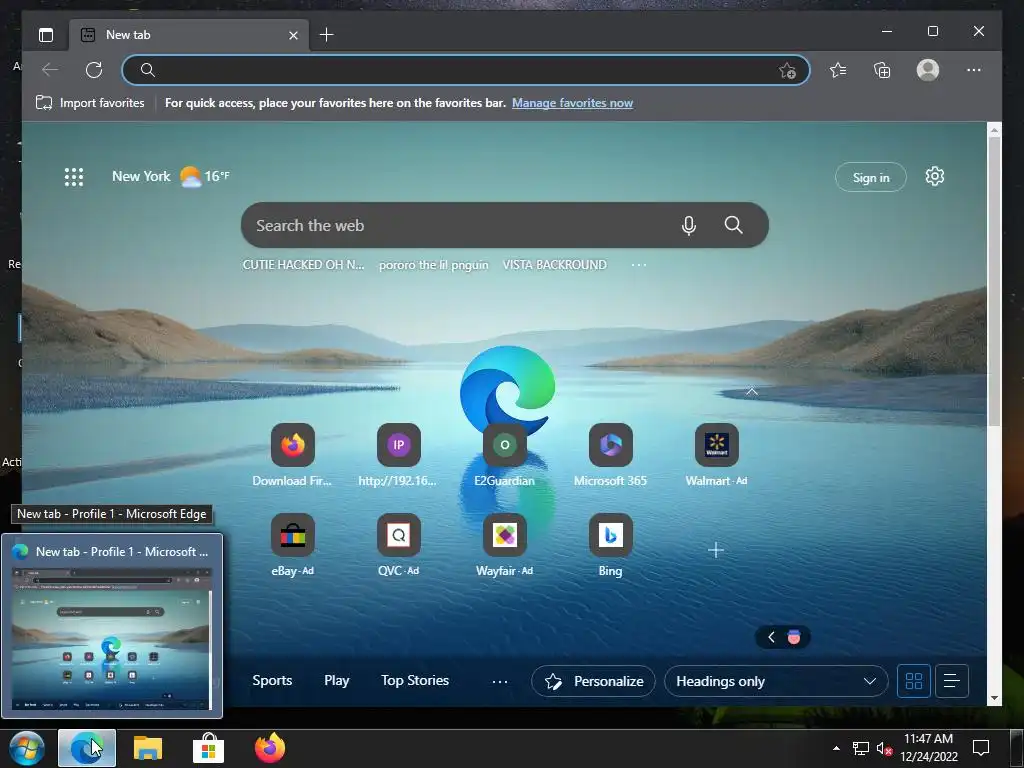The image size is (1024, 768).
Task: Click the page scrollbar up arrow
Action: click(x=994, y=129)
